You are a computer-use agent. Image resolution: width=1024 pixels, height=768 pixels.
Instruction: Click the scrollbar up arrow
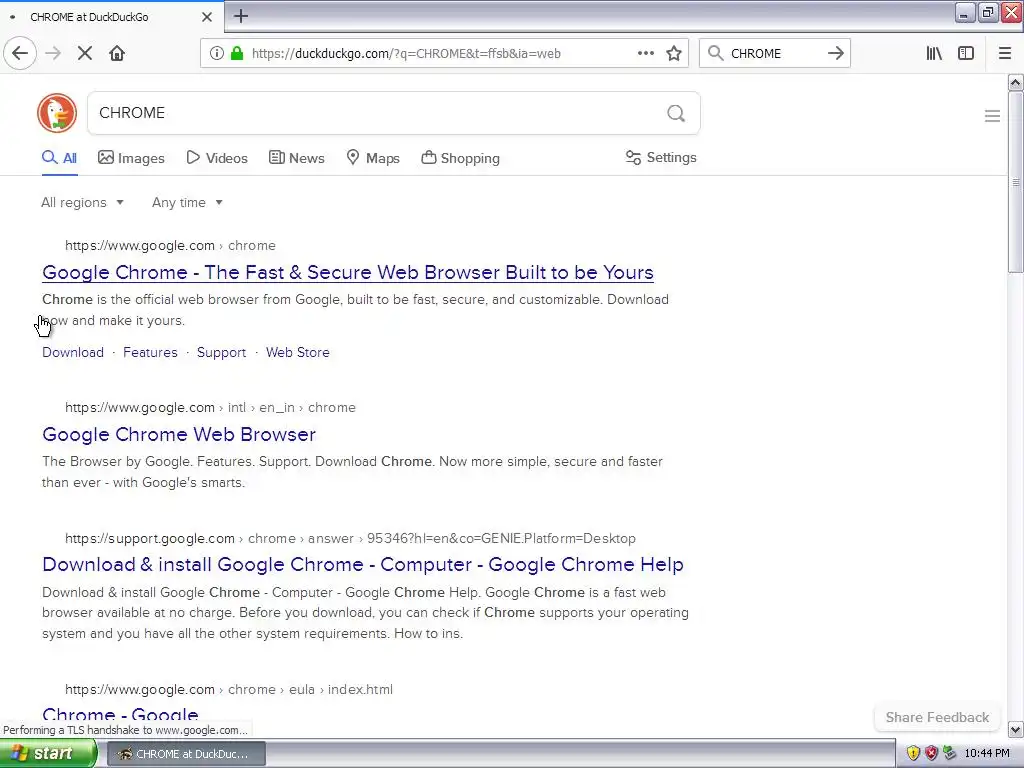[x=1015, y=82]
